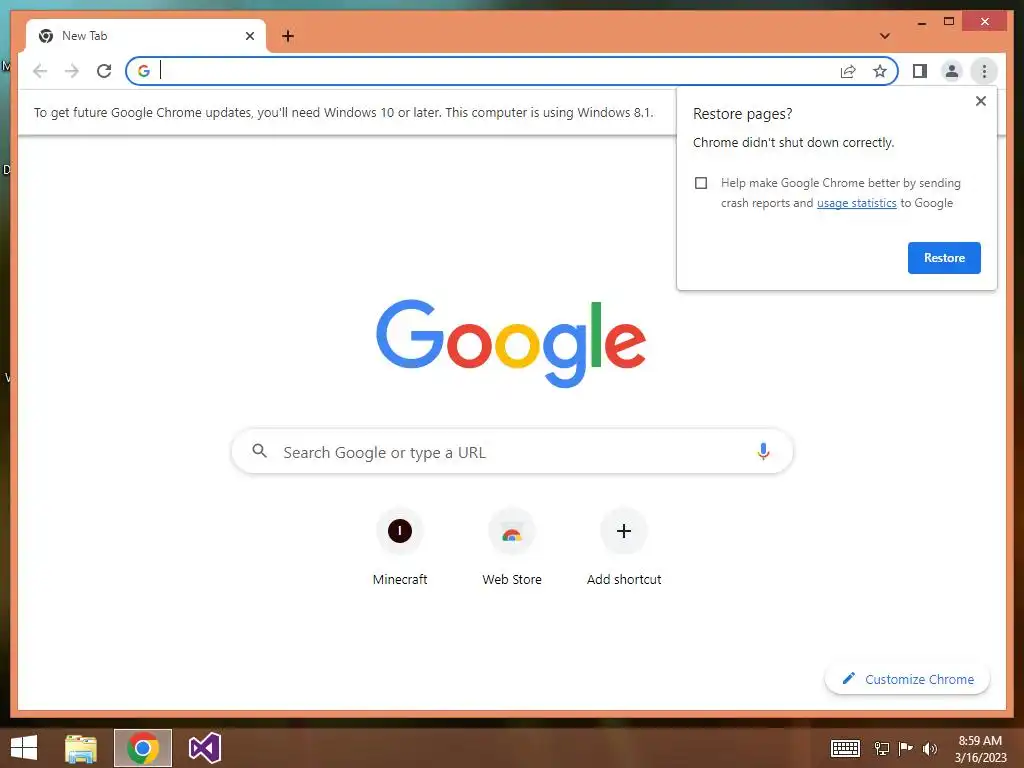Open the Minecraft shortcut tile
The image size is (1024, 768).
click(x=400, y=547)
